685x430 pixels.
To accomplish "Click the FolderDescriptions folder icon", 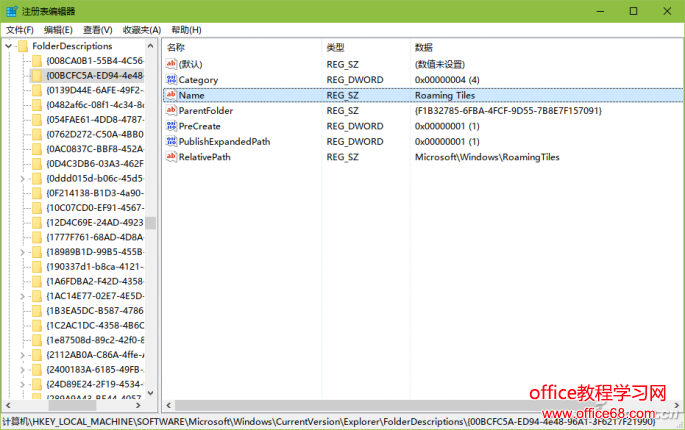I will pyautogui.click(x=23, y=46).
